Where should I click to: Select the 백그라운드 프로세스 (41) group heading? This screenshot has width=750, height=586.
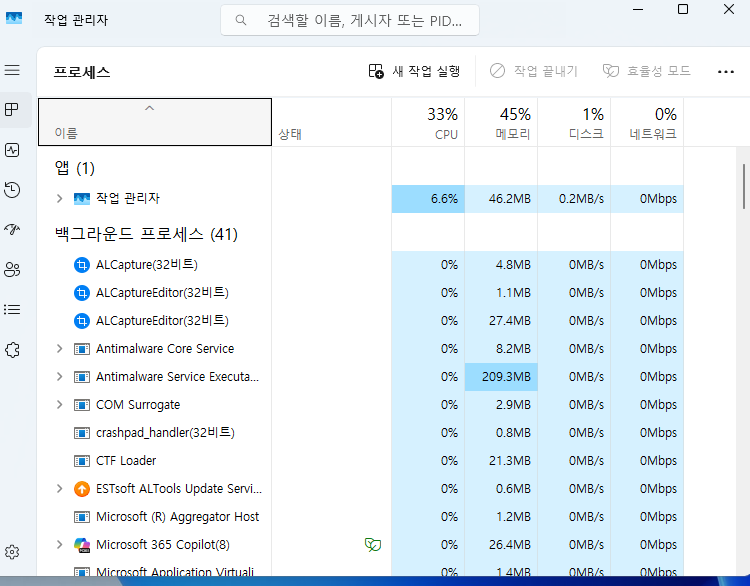pyautogui.click(x=146, y=234)
